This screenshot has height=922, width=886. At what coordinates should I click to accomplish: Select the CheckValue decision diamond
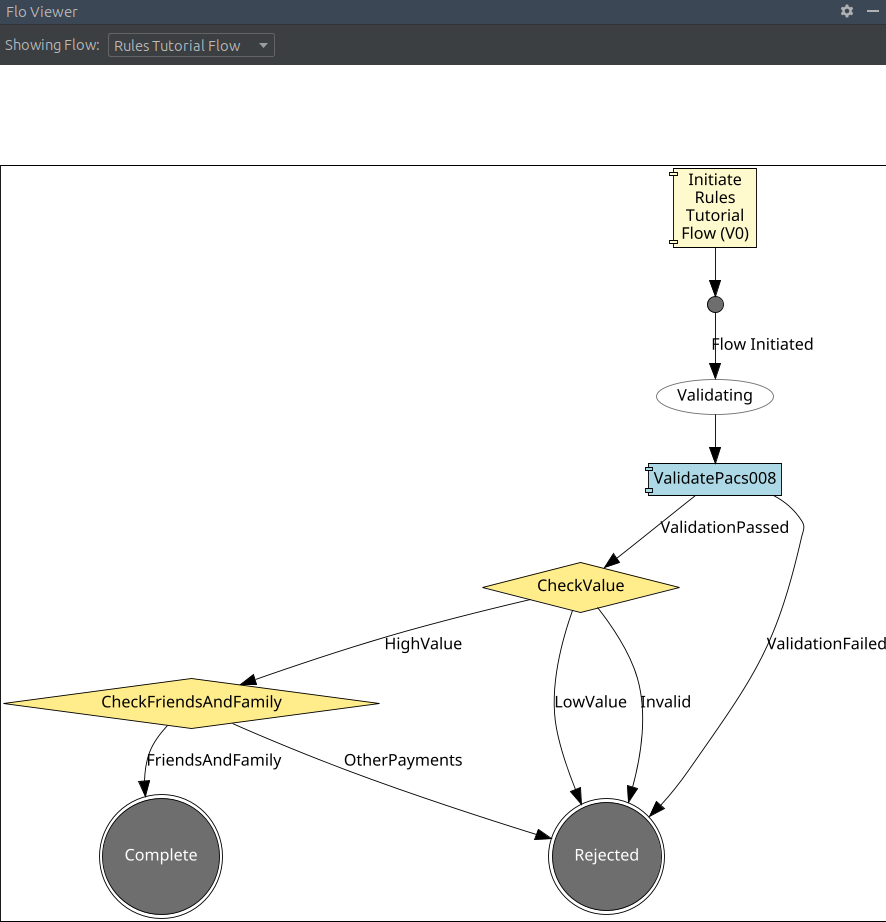pos(580,586)
